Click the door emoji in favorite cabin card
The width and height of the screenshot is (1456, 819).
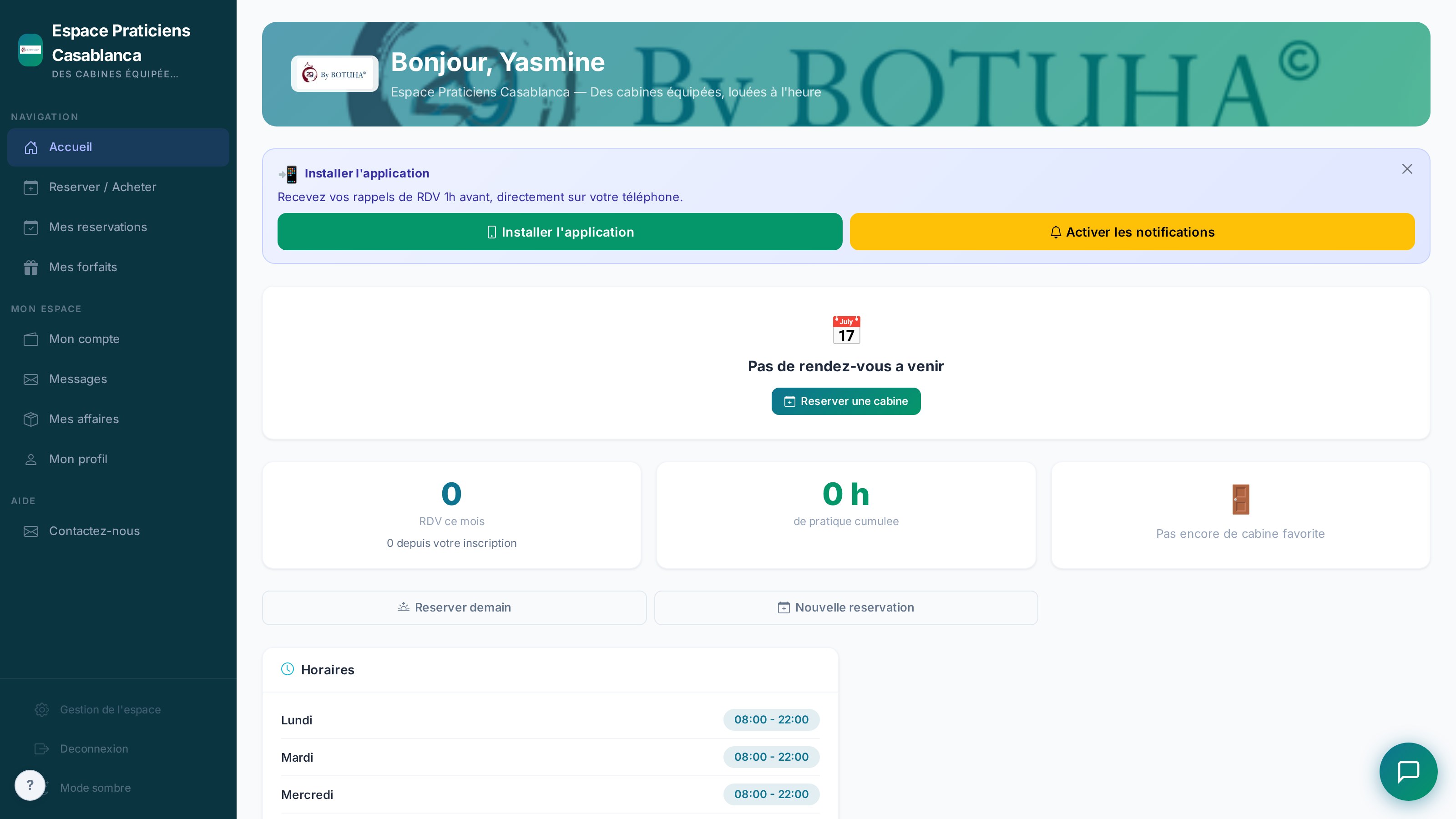point(1241,500)
